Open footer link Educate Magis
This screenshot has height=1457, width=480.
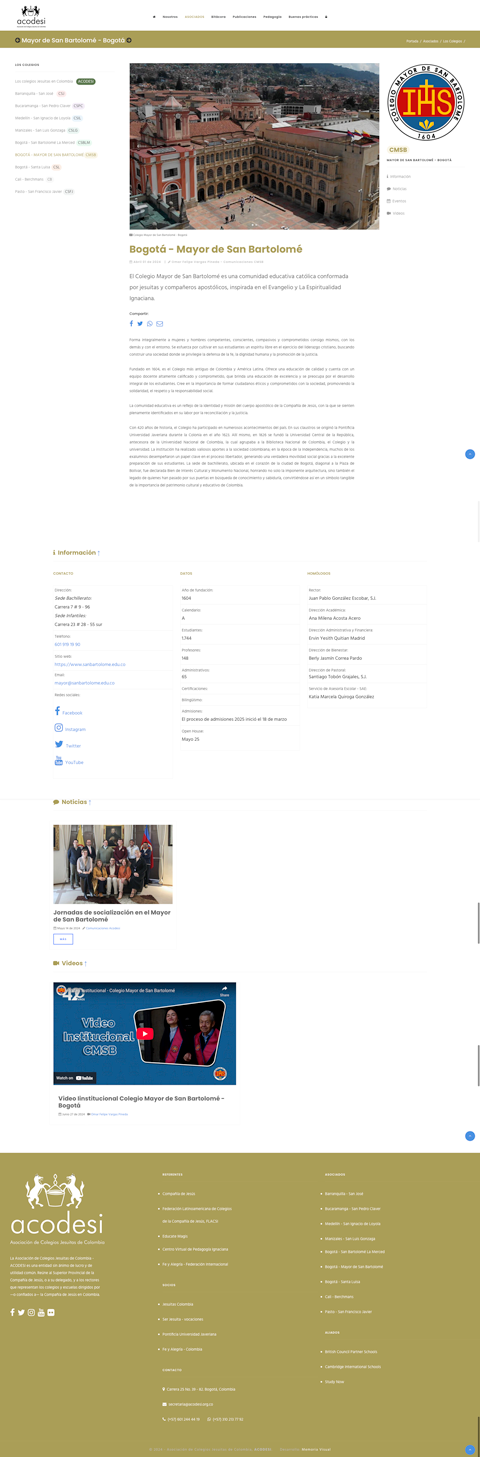175,1236
